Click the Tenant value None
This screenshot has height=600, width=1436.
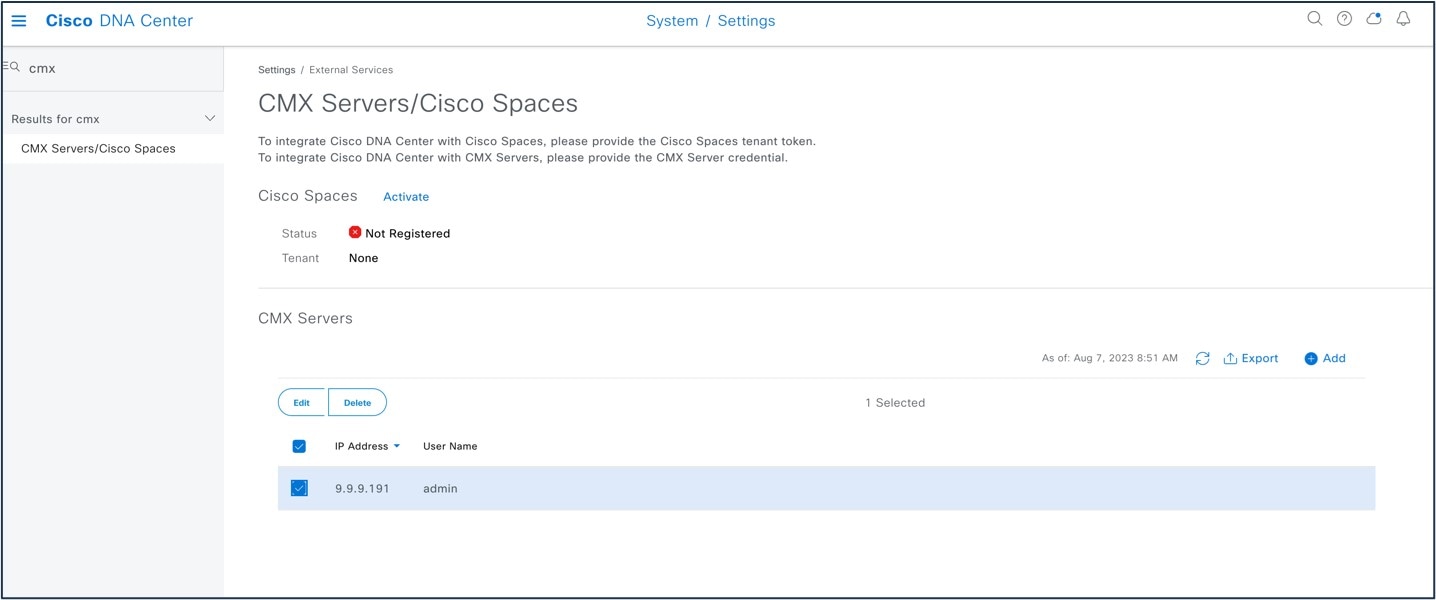click(364, 258)
